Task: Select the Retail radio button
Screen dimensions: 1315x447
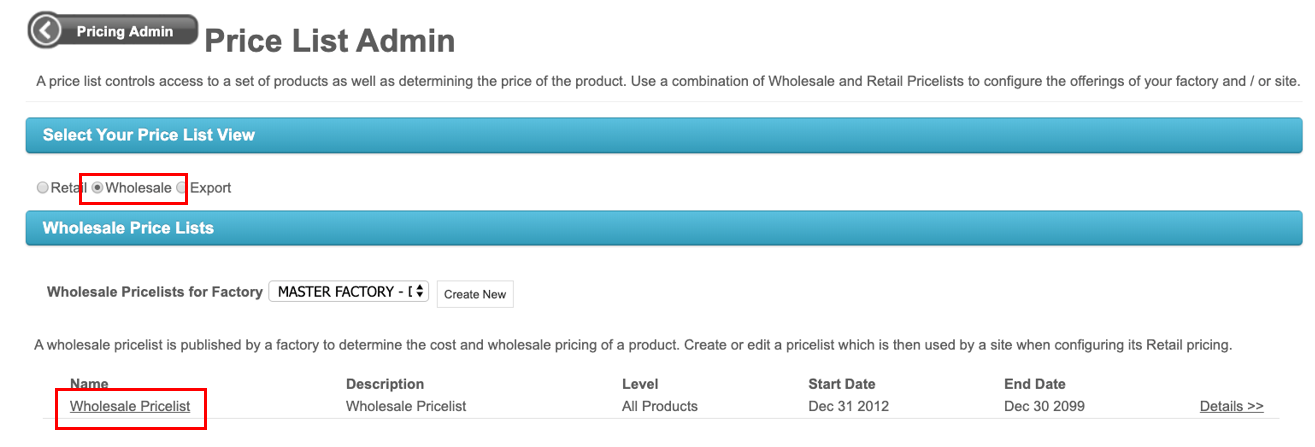Action: [43, 187]
